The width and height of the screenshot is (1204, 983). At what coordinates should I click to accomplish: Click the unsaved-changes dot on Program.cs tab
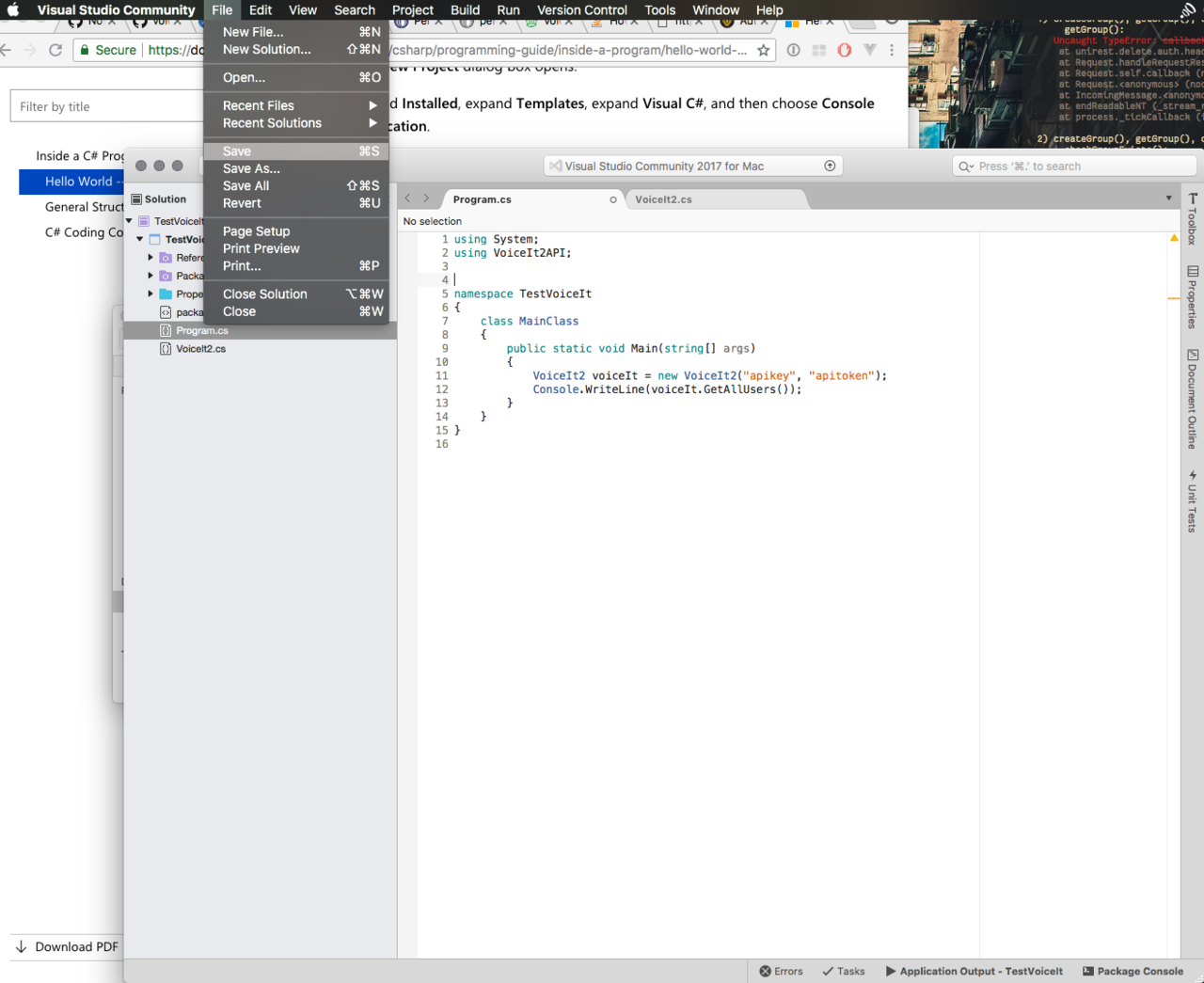coord(613,199)
